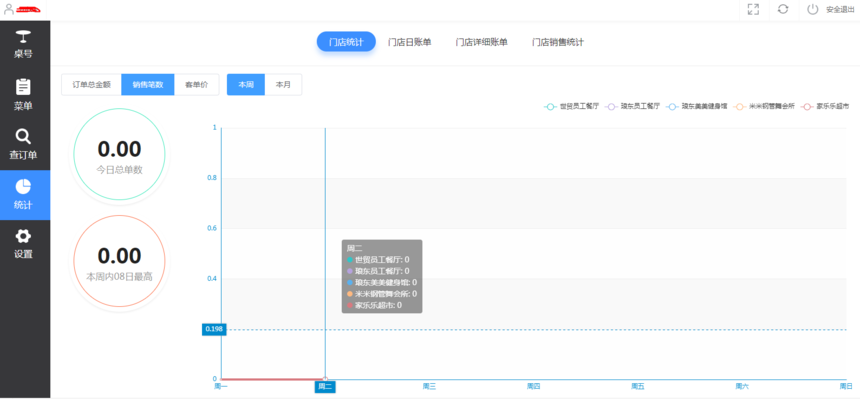Select the 统计 statistics sidebar item
Viewport: 860px width, 399px height.
tap(25, 195)
